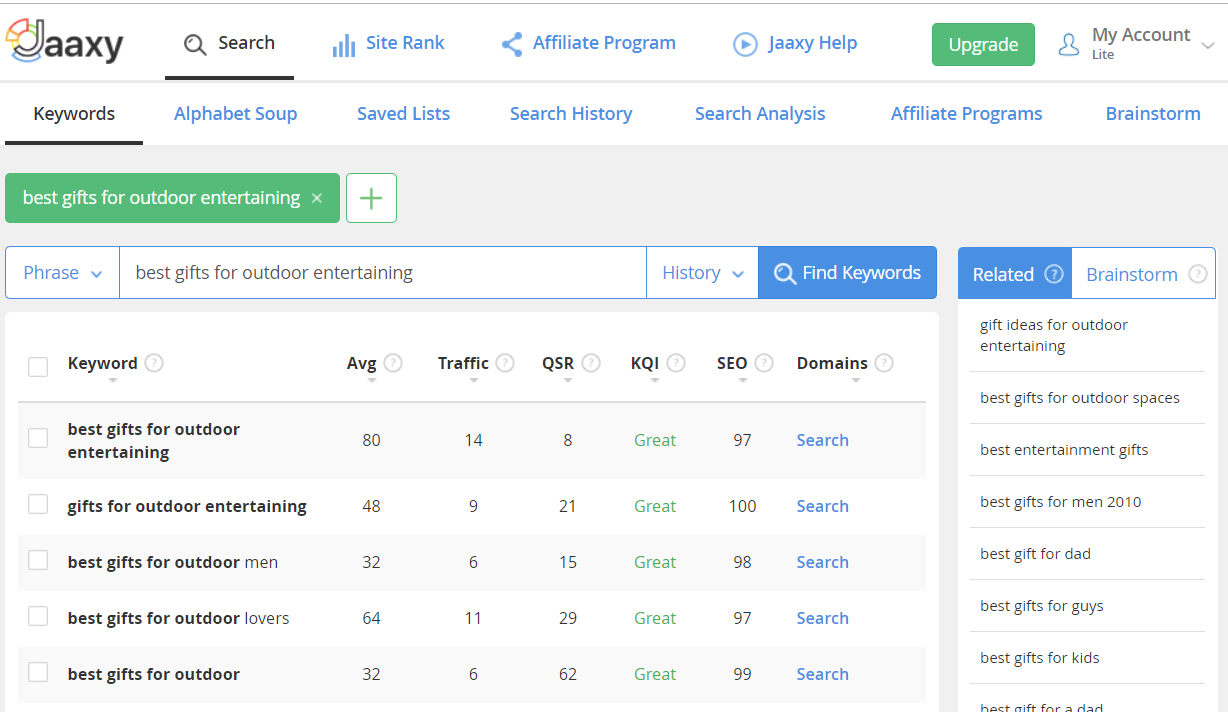Click related keyword 'best gifts for outdoor spaces'
The image size is (1228, 712).
(1079, 398)
